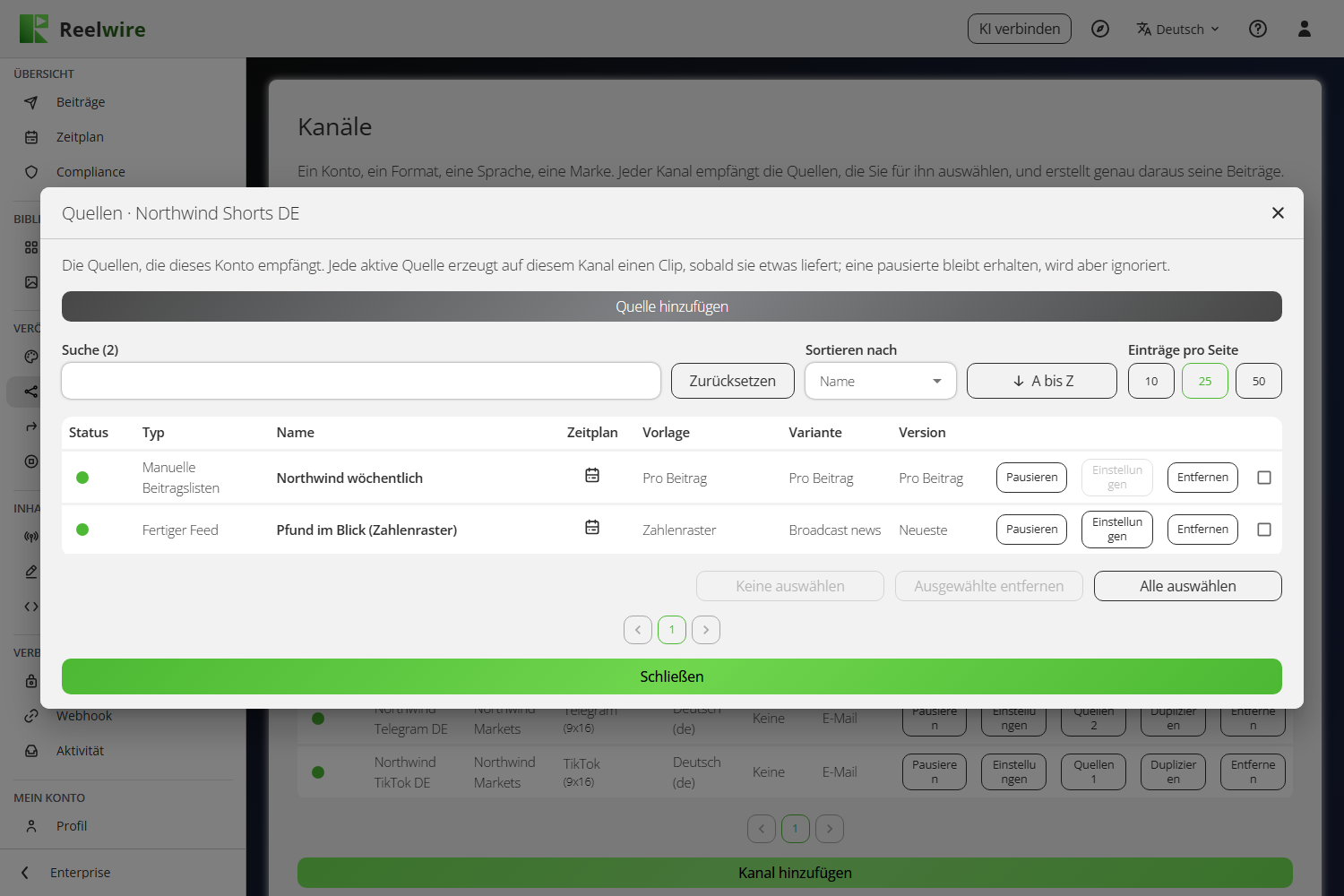
Task: Click Alle auswählen
Action: point(1188,586)
